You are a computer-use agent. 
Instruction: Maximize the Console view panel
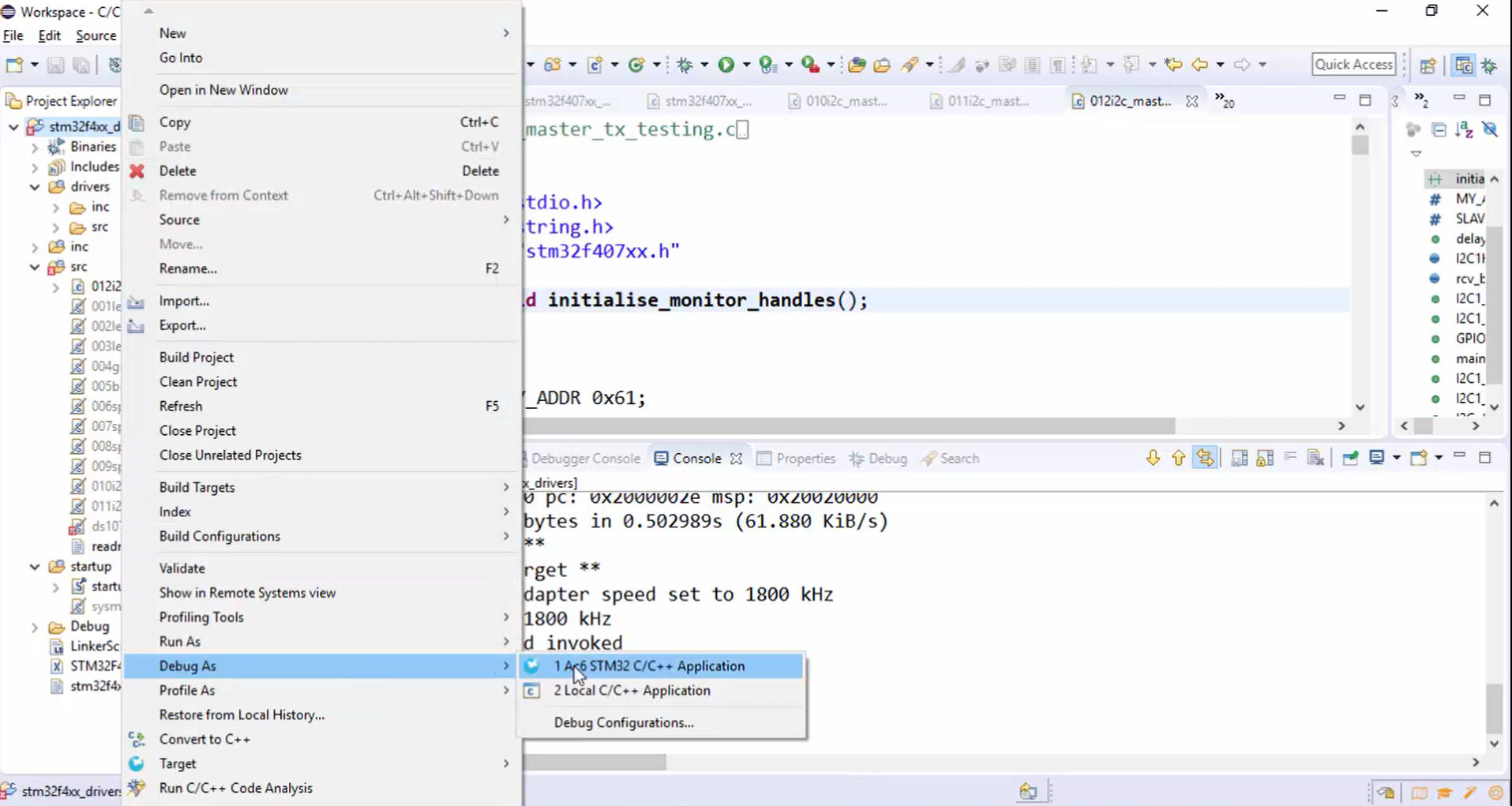[1484, 457]
